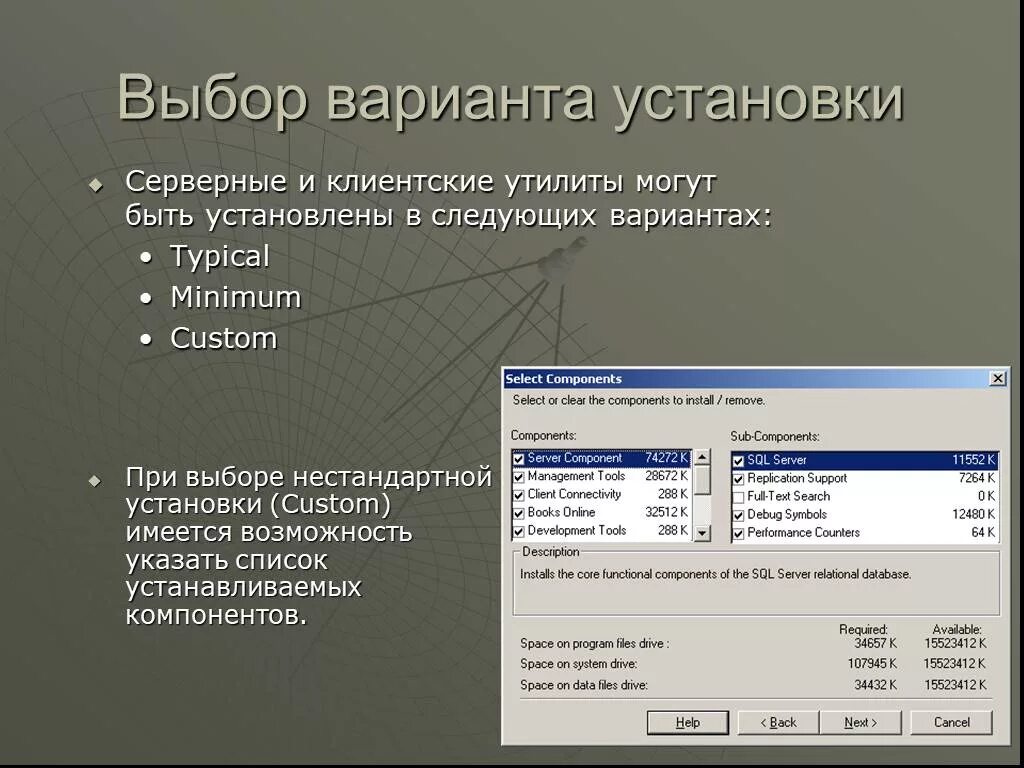Click the Components list scroll up arrow
This screenshot has width=1024, height=768.
(x=702, y=457)
